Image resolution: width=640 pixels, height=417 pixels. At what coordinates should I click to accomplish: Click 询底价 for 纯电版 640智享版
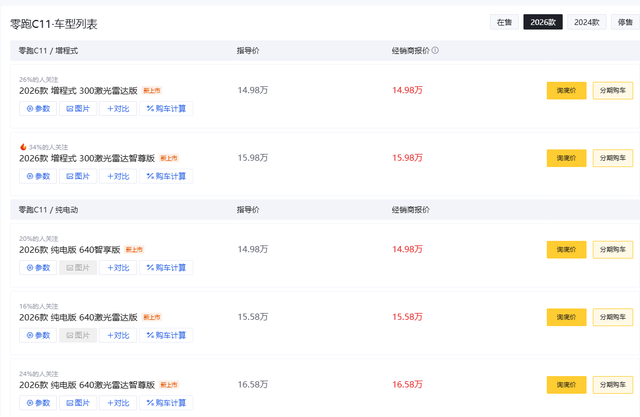567,250
